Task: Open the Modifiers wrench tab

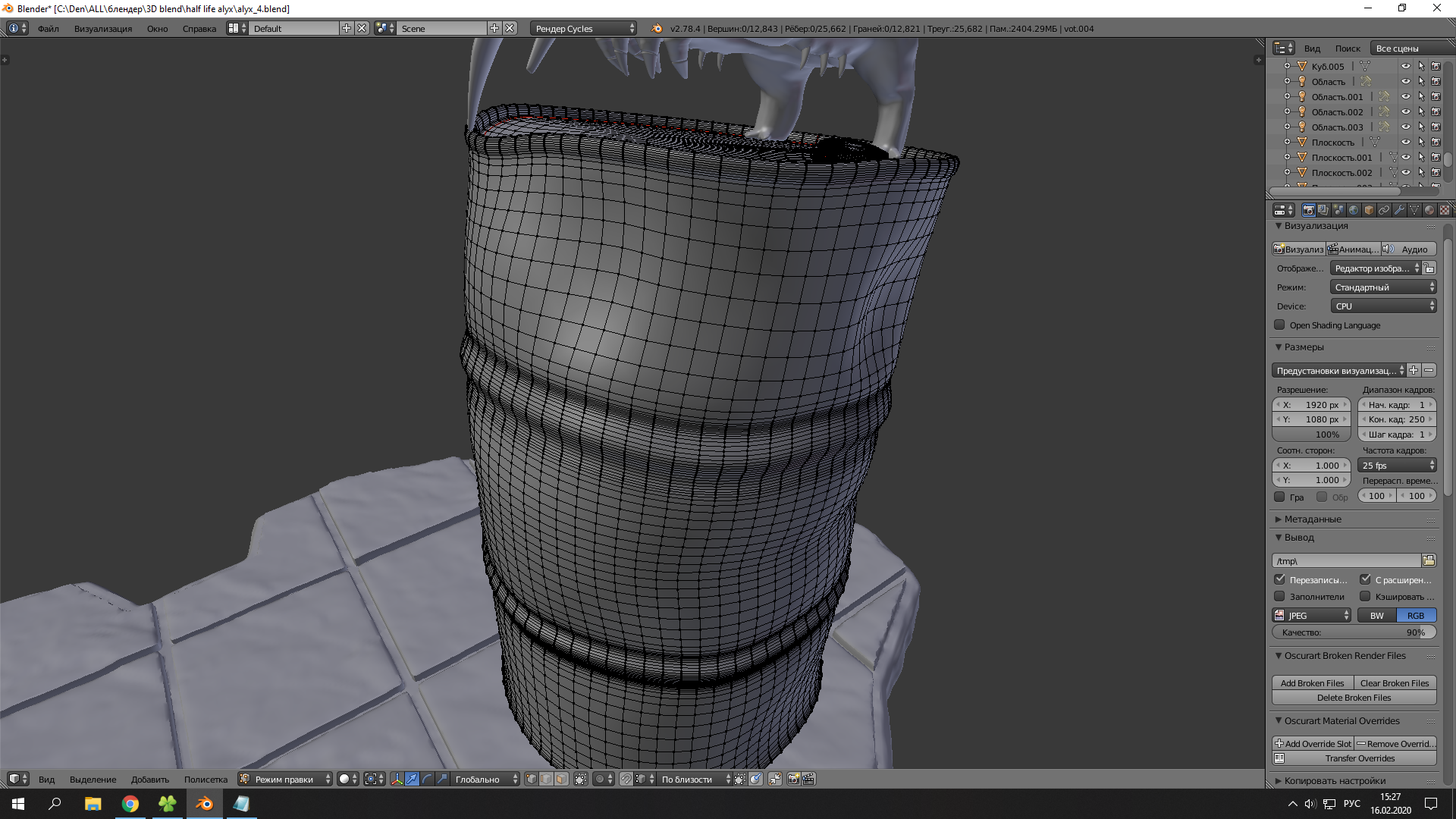Action: (x=1399, y=210)
